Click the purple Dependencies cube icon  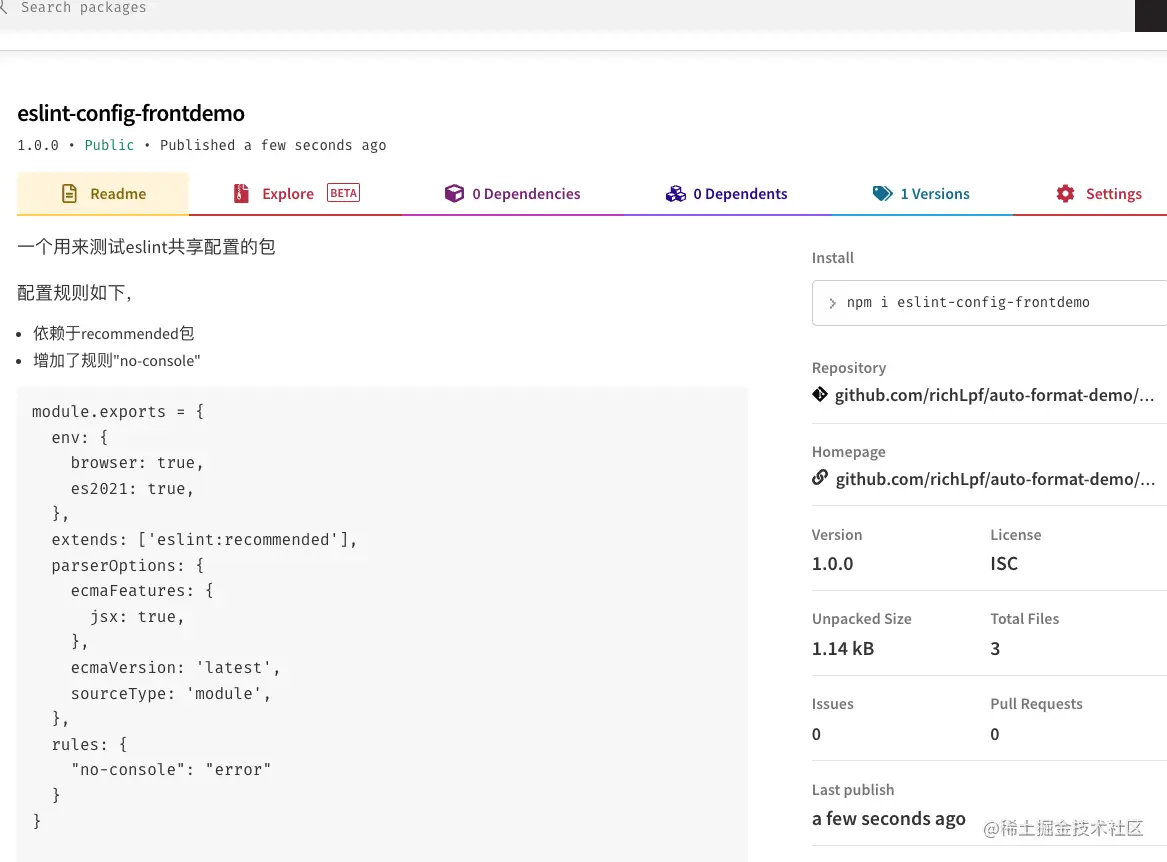[x=454, y=194]
